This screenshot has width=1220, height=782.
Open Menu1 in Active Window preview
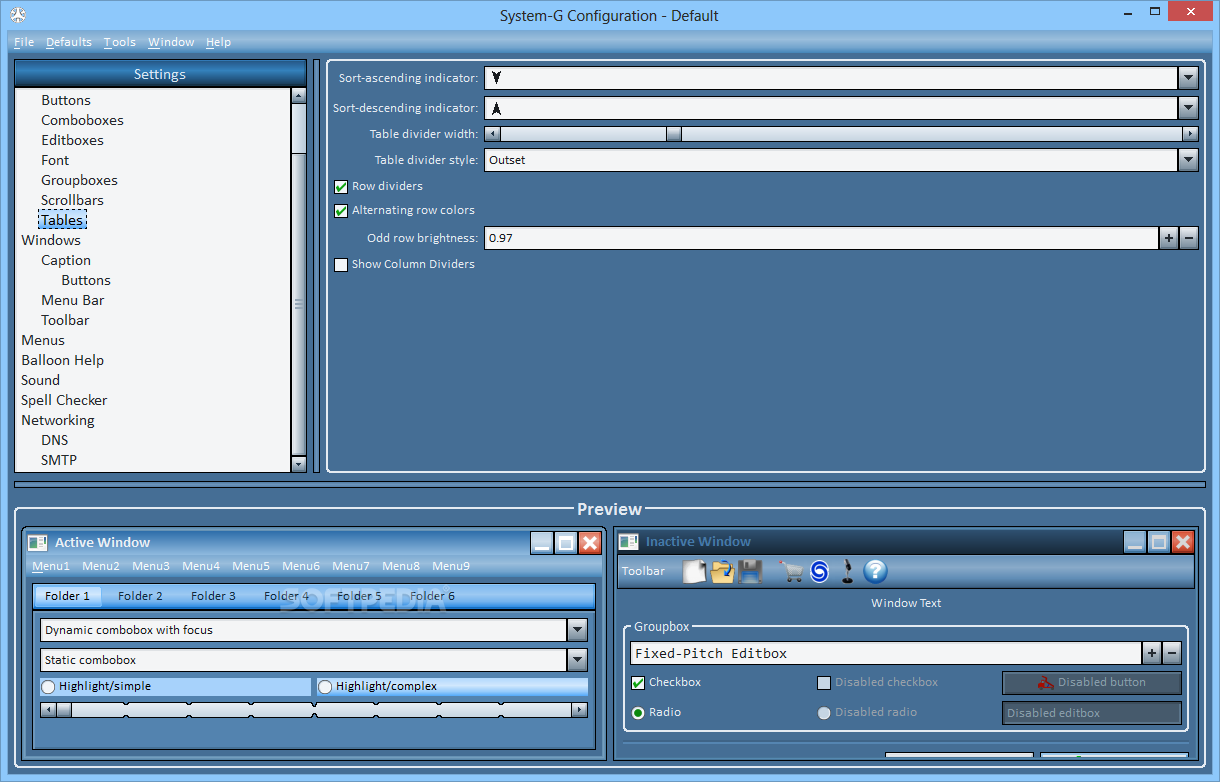coord(51,566)
